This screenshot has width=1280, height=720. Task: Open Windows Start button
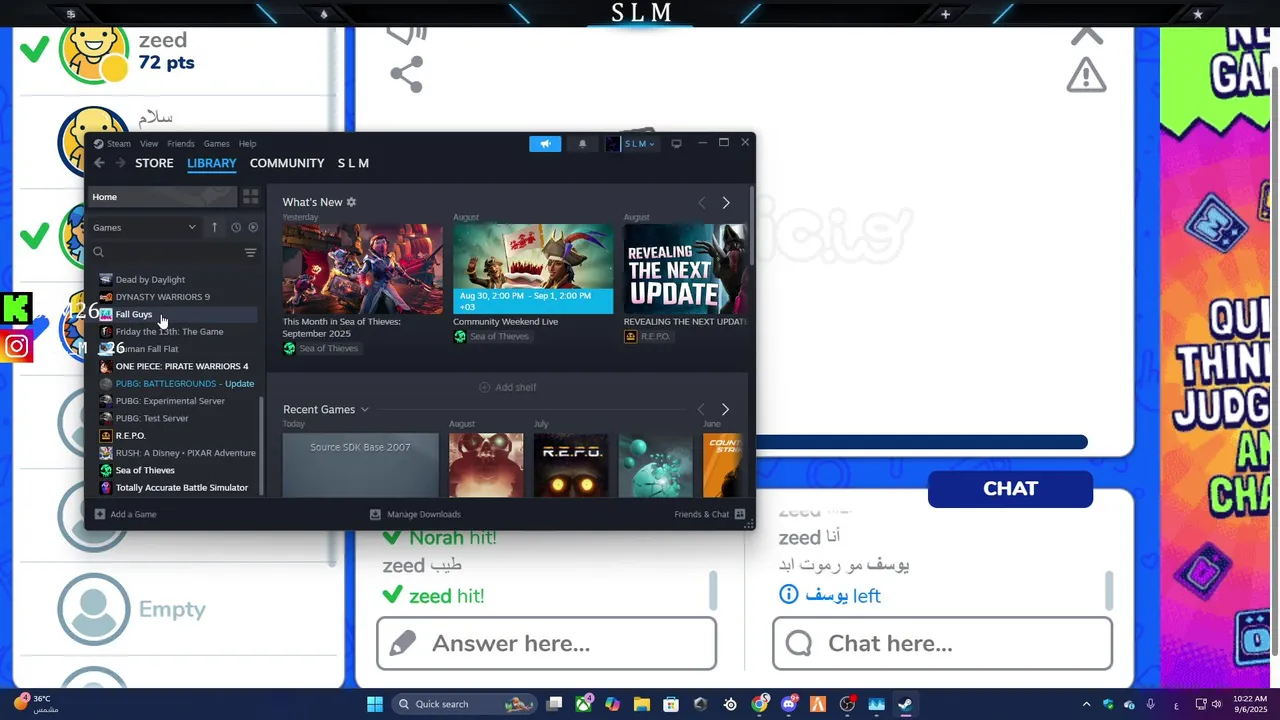pos(375,704)
